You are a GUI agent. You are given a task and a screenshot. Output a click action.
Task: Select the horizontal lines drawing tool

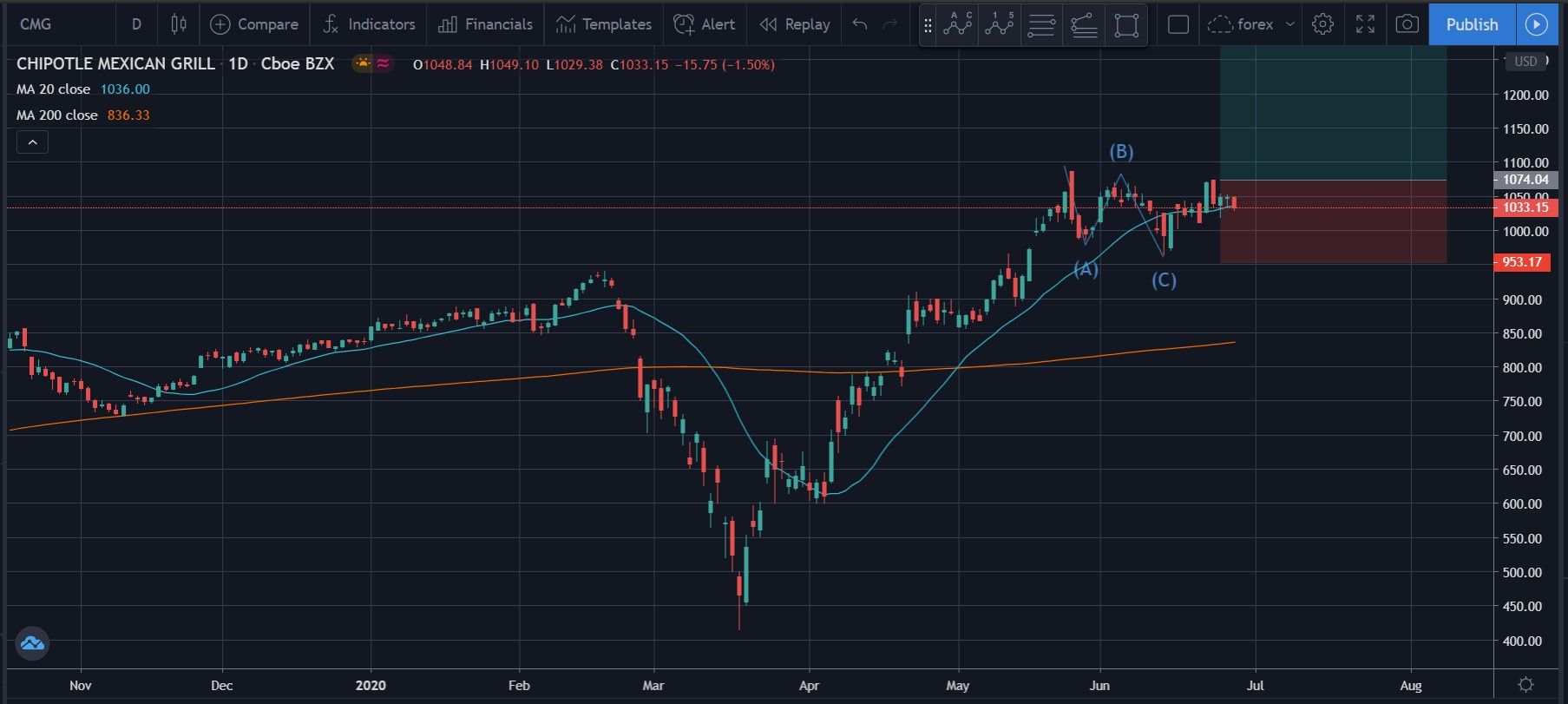[x=1041, y=24]
